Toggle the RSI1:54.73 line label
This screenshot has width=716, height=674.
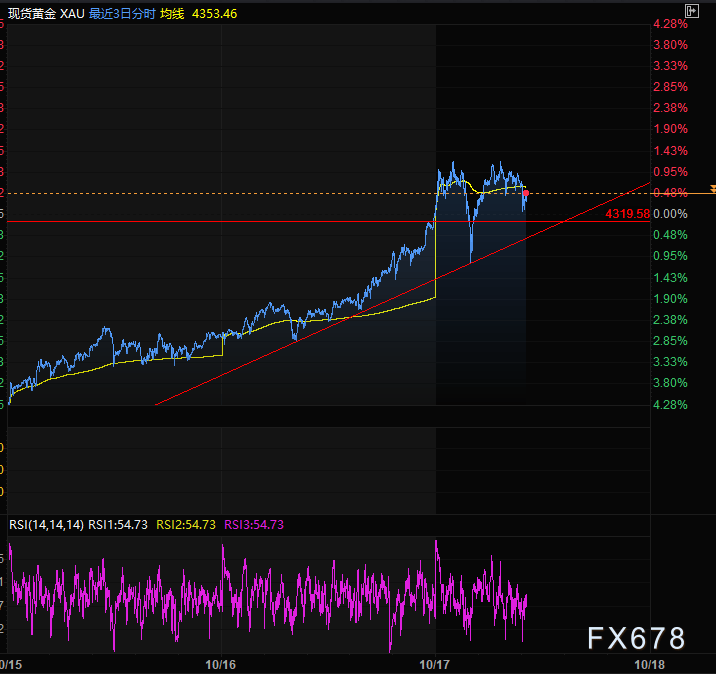pos(118,525)
